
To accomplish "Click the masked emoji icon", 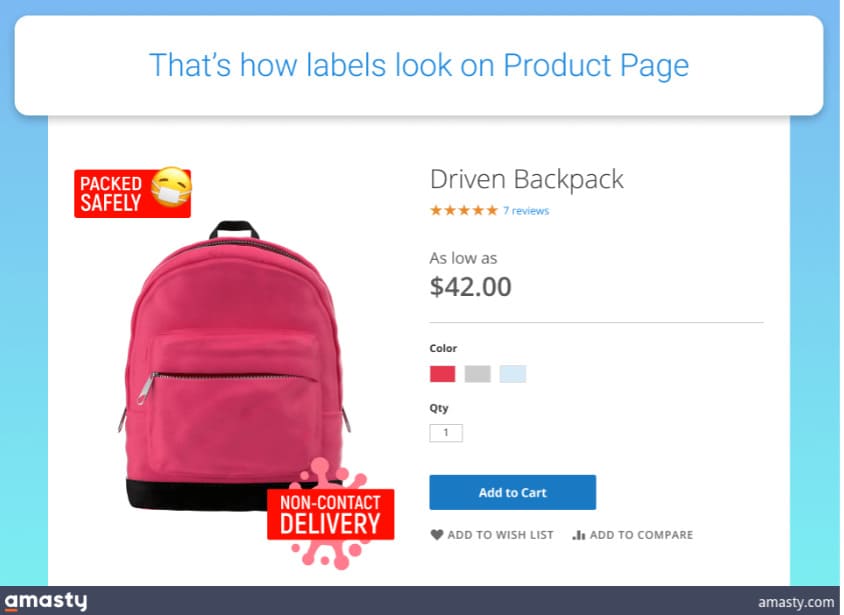I will tap(172, 187).
